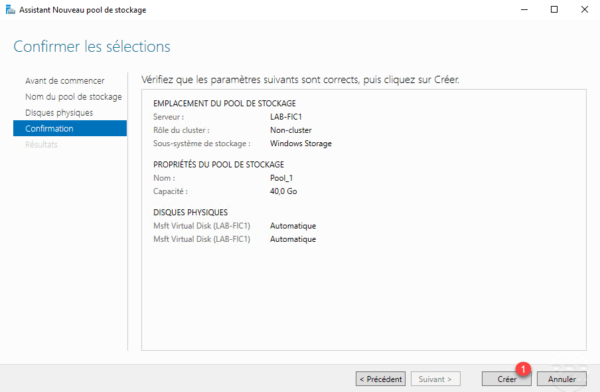Click the Vérifiez que les paramètres instruction text
Image resolution: width=600 pixels, height=392 pixels.
point(300,80)
